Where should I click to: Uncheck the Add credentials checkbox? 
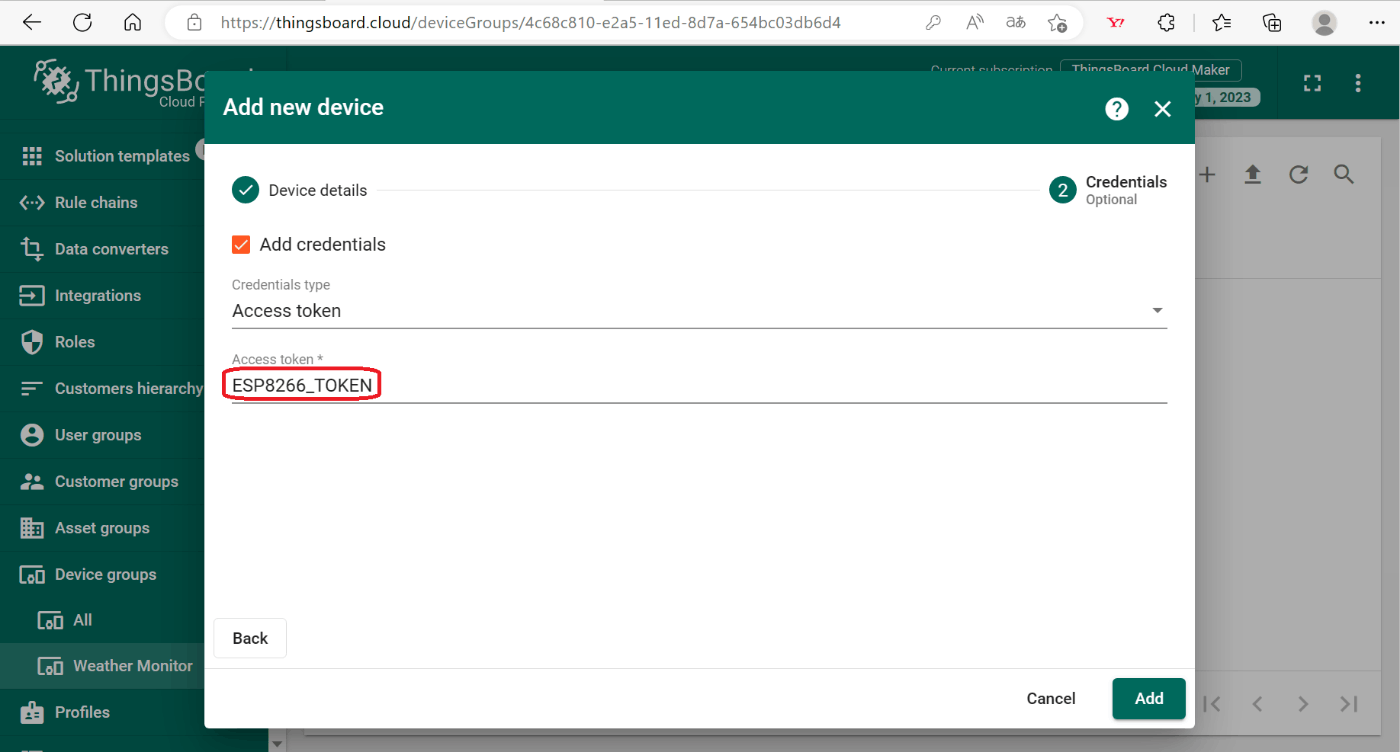pos(241,244)
